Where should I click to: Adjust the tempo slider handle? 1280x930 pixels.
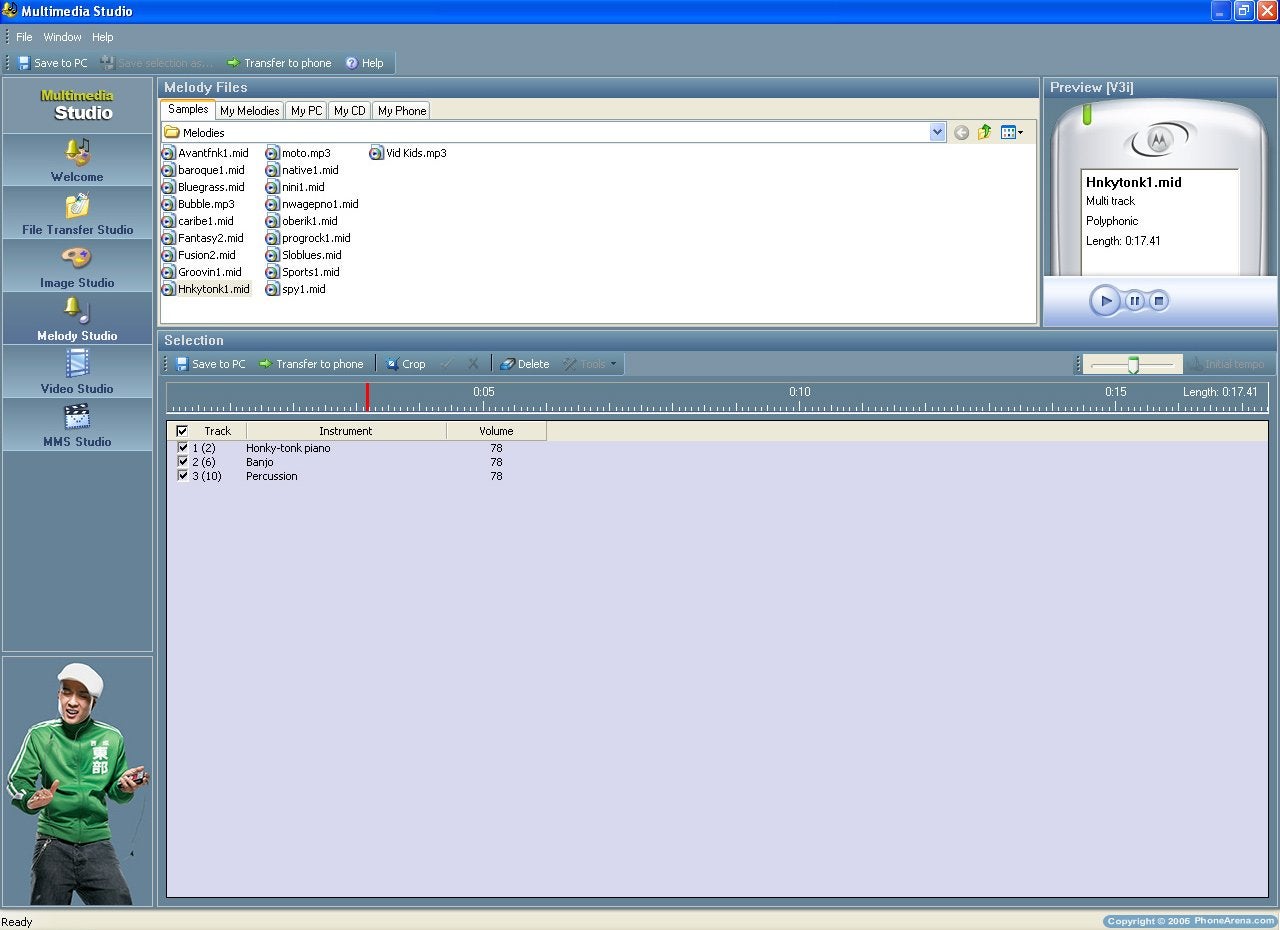pos(1133,365)
